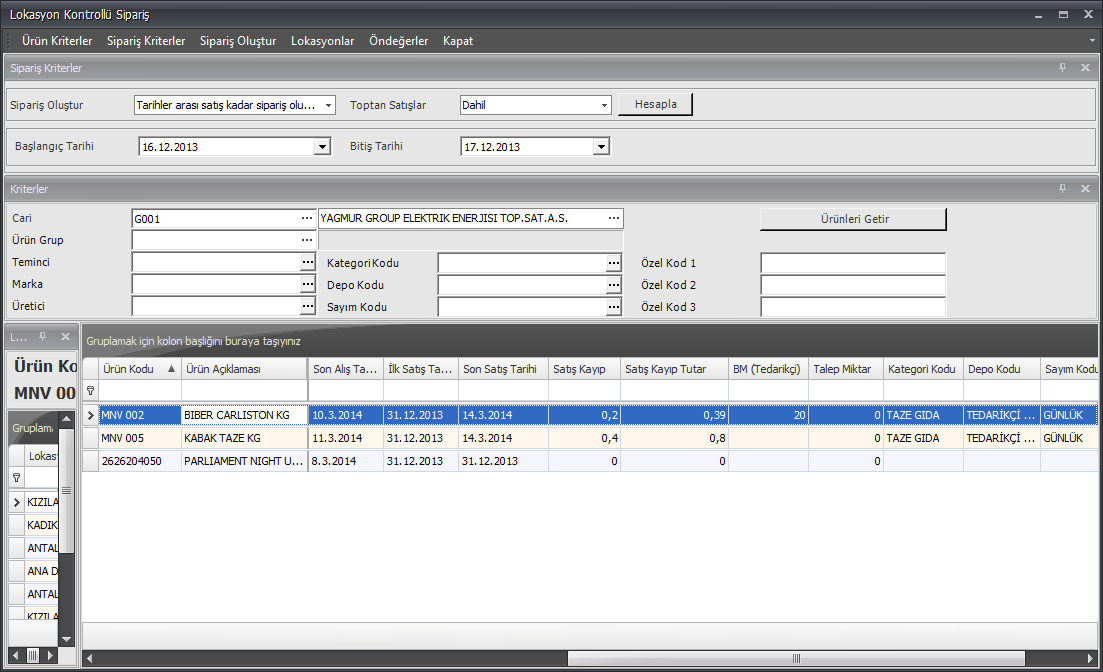Open Cari lookup ellipsis button

coord(307,218)
